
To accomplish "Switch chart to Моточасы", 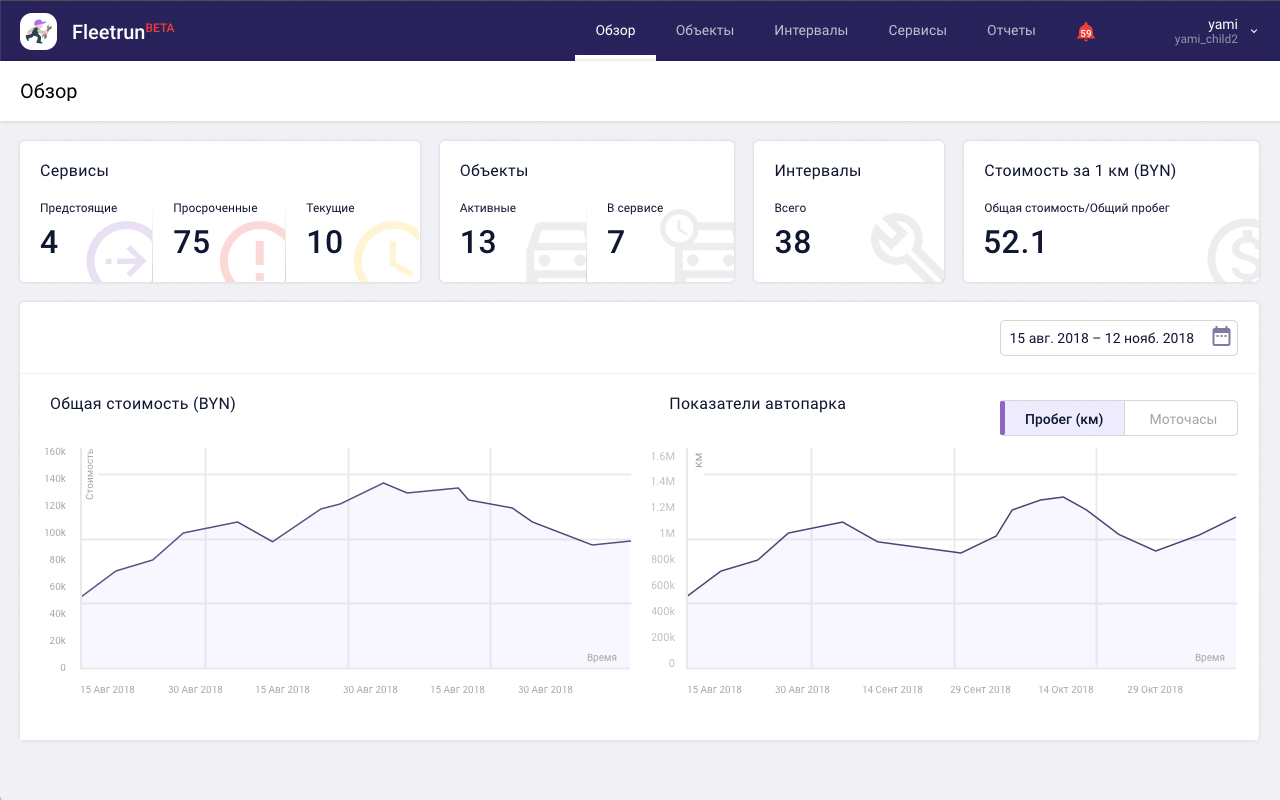I will click(1182, 419).
